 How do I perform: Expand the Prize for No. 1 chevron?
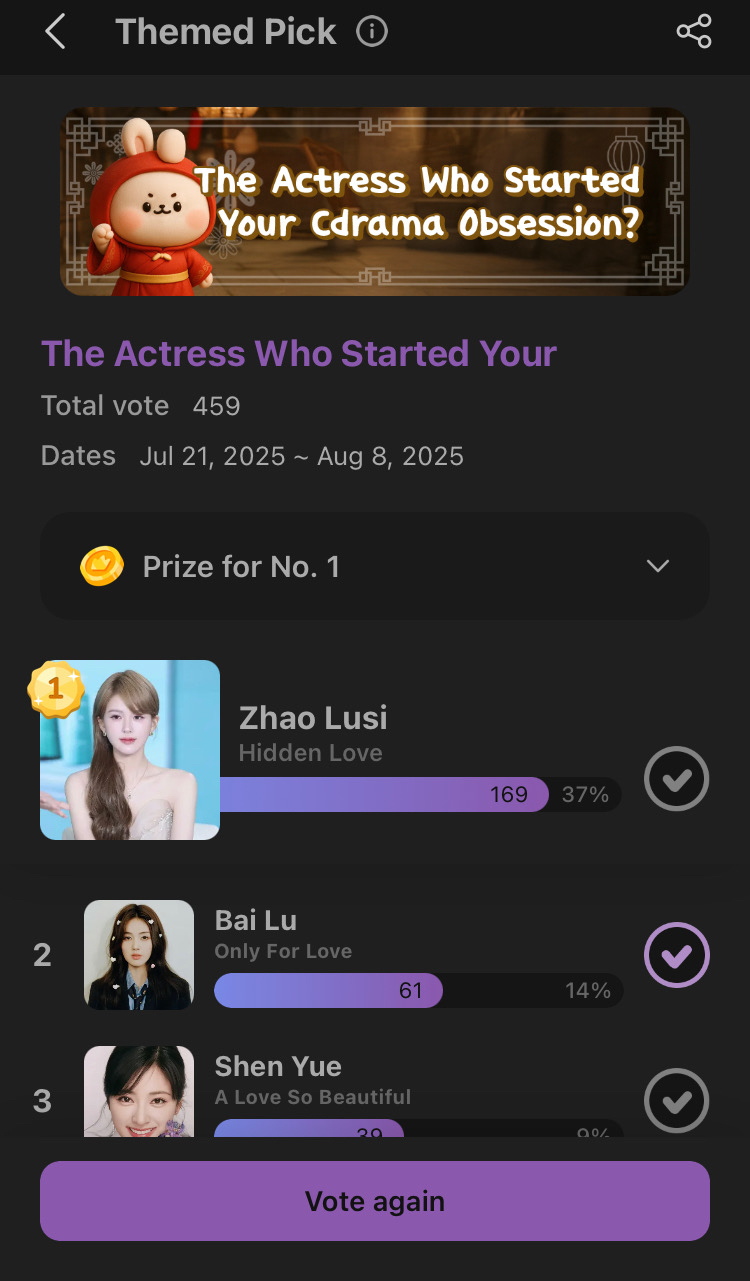click(658, 566)
